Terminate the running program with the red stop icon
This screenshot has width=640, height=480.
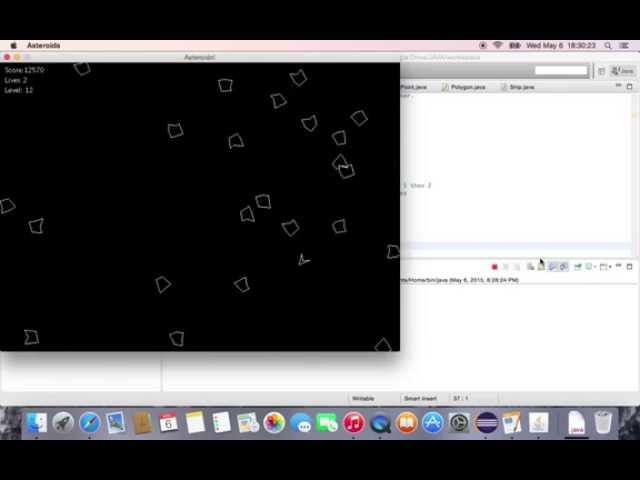(x=495, y=267)
